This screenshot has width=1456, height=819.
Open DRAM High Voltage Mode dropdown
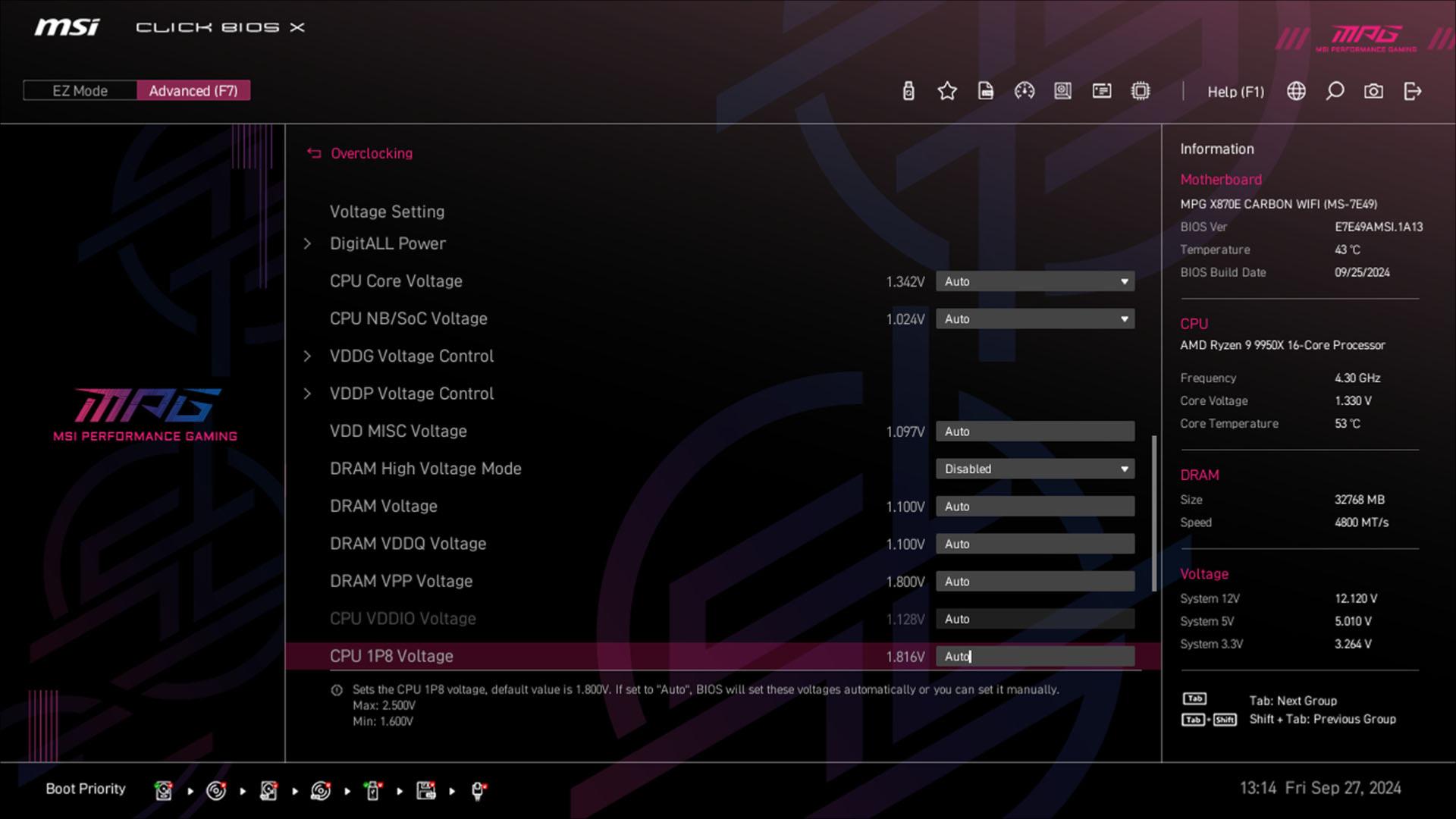click(x=1035, y=469)
